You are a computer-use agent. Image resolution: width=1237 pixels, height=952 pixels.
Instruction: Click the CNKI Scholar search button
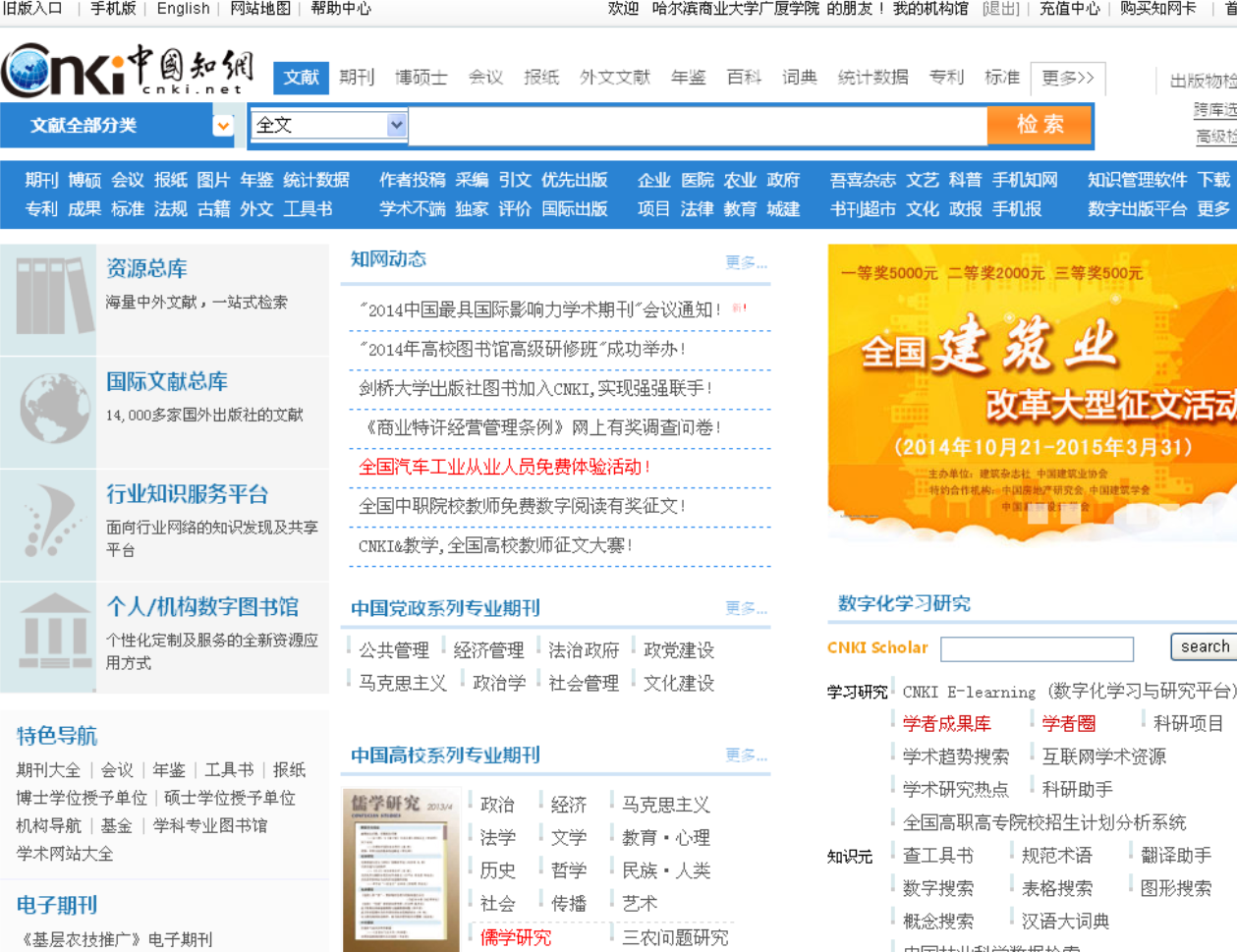pos(1204,646)
